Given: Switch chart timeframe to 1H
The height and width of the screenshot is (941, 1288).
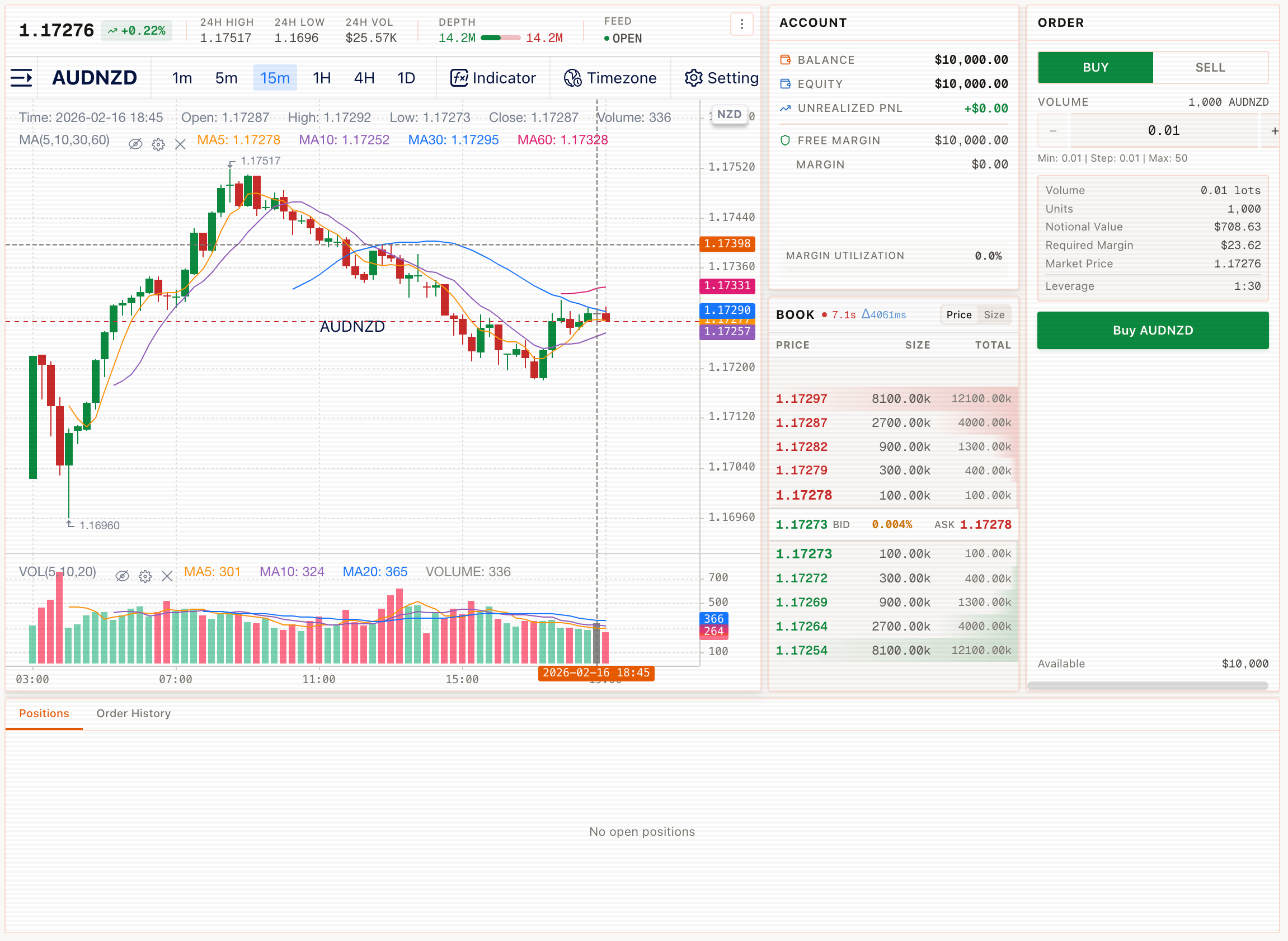Looking at the screenshot, I should click(321, 78).
